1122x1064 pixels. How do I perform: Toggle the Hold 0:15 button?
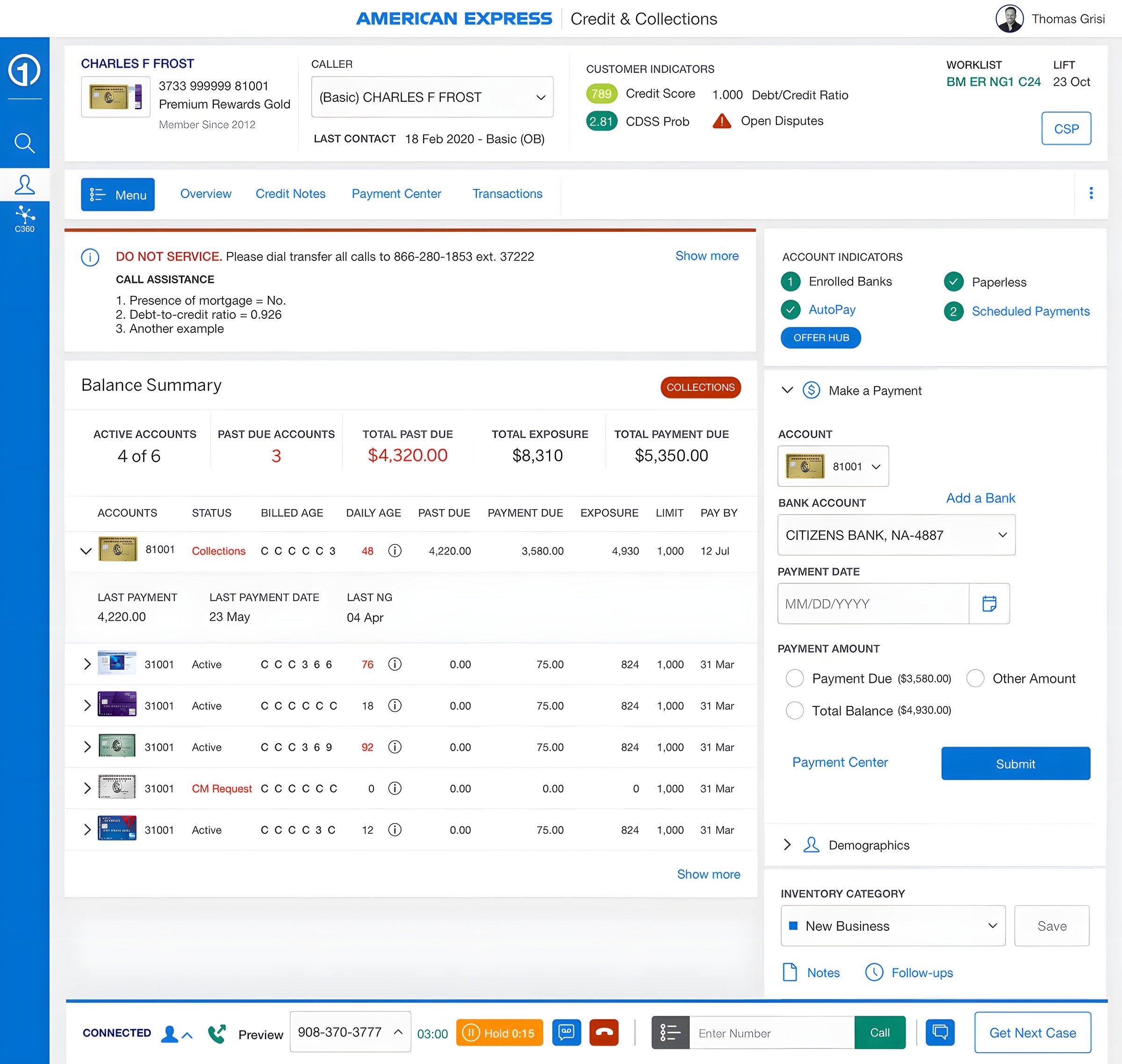pyautogui.click(x=499, y=1032)
